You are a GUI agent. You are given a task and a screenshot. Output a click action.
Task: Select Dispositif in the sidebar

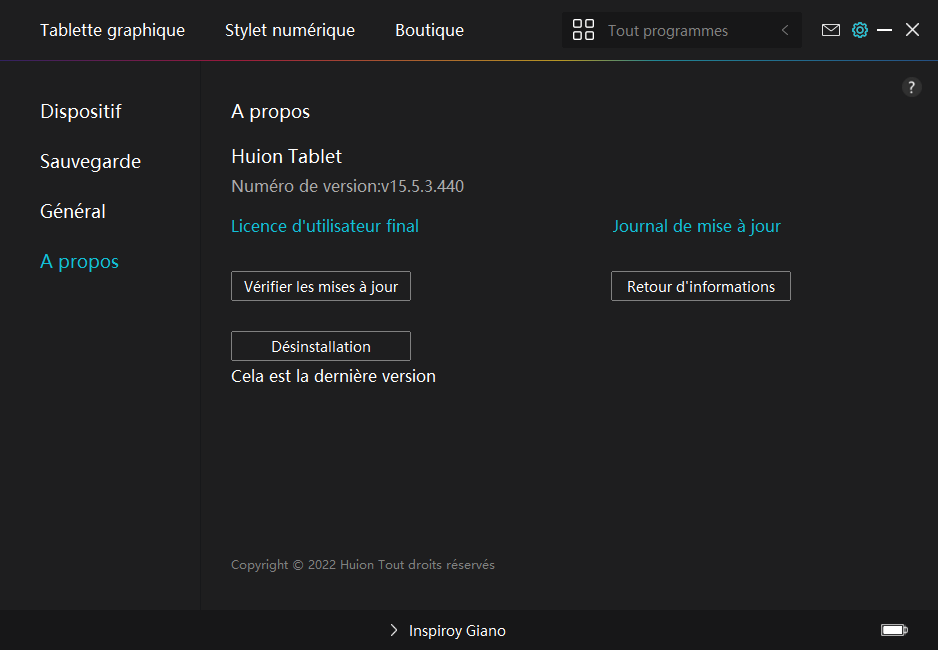81,111
